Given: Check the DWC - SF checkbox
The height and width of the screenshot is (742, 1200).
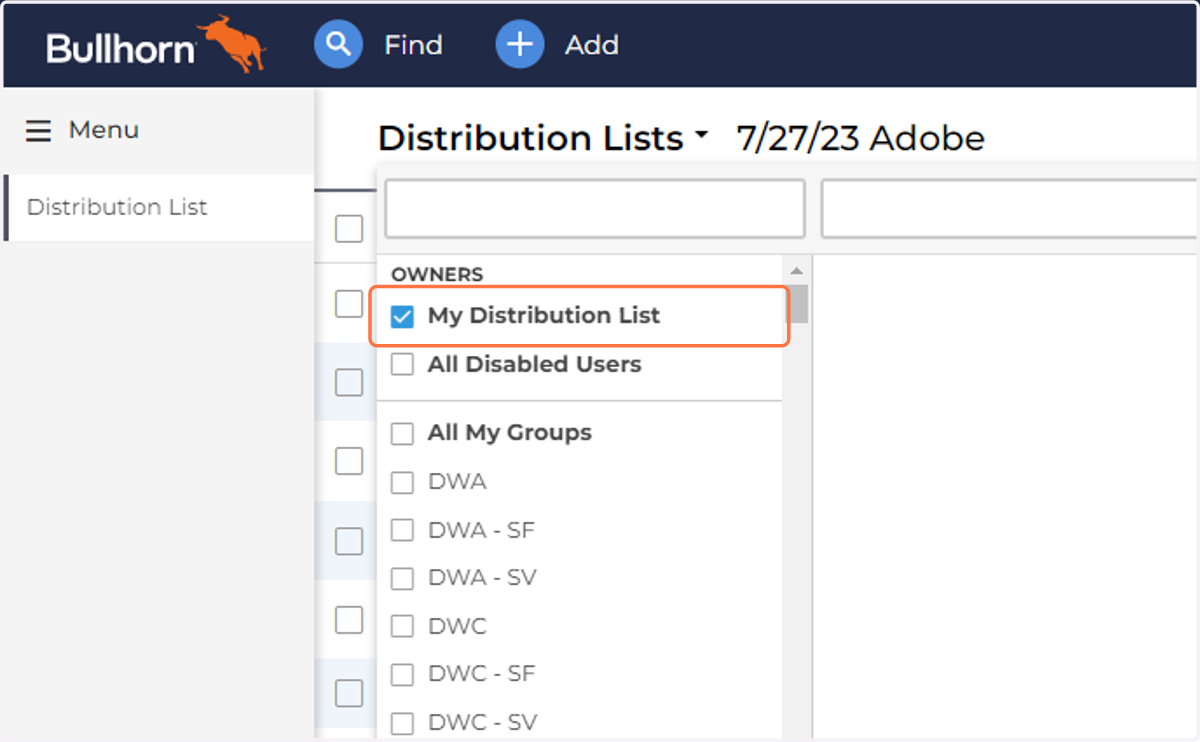Looking at the screenshot, I should [x=402, y=675].
